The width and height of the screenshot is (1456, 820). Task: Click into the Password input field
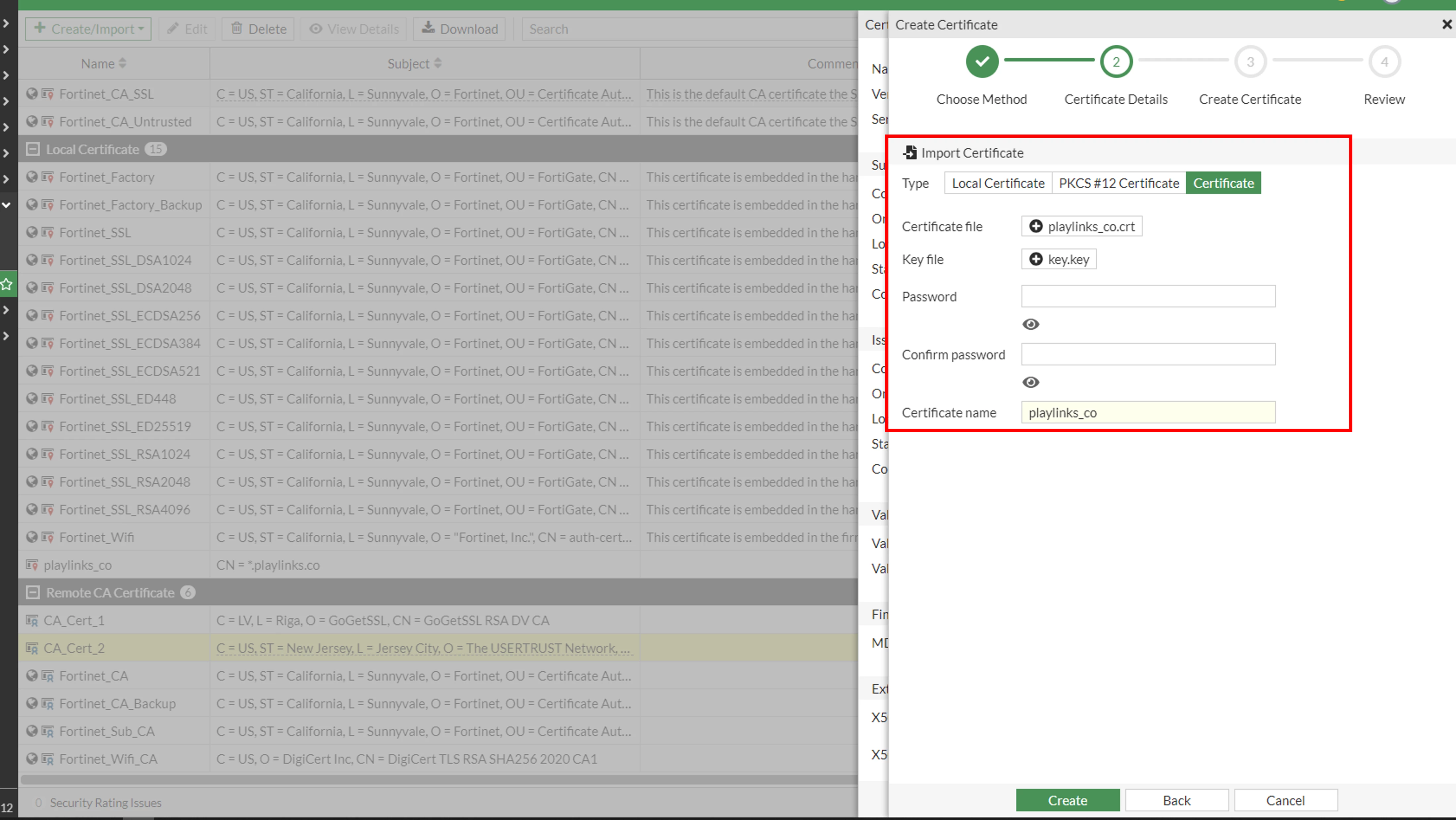[1148, 296]
